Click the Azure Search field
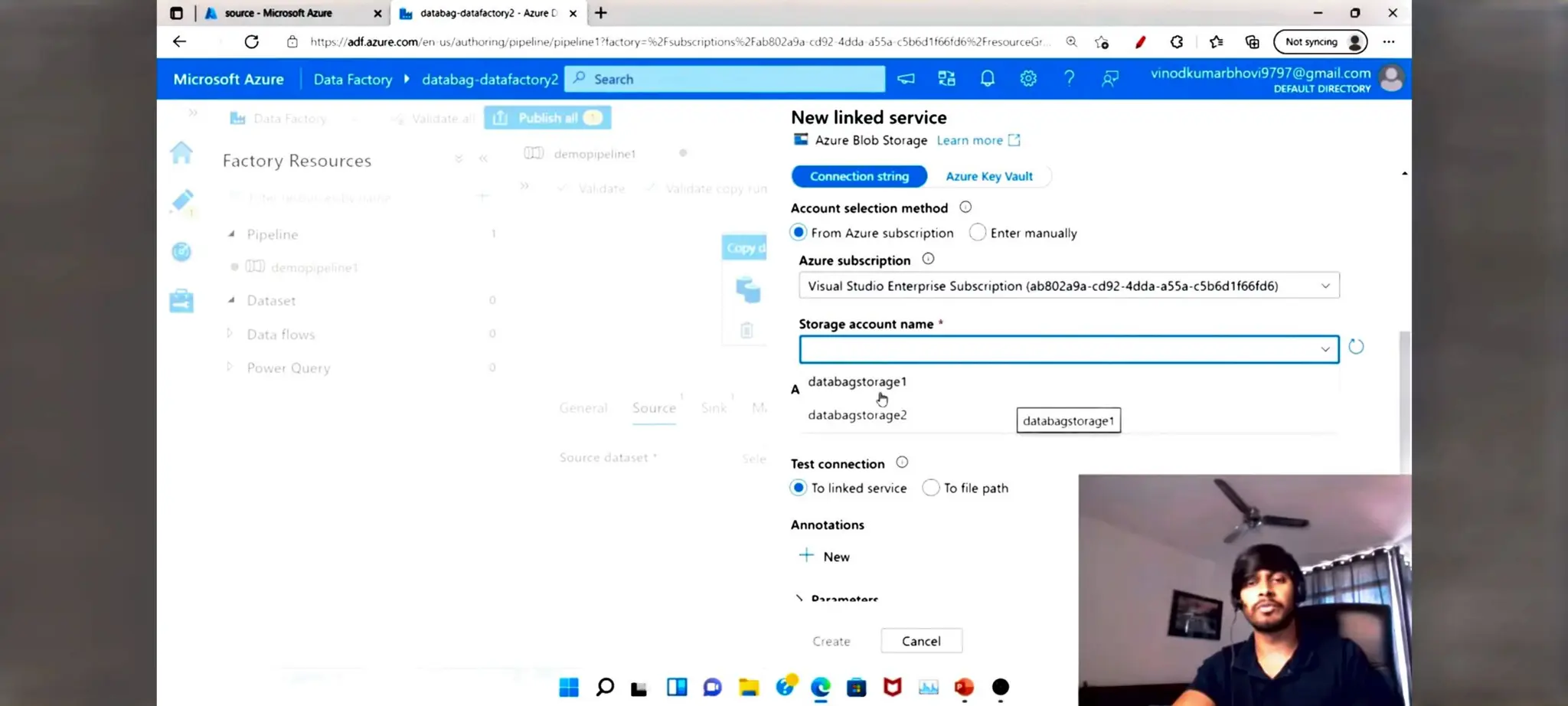 pos(724,79)
